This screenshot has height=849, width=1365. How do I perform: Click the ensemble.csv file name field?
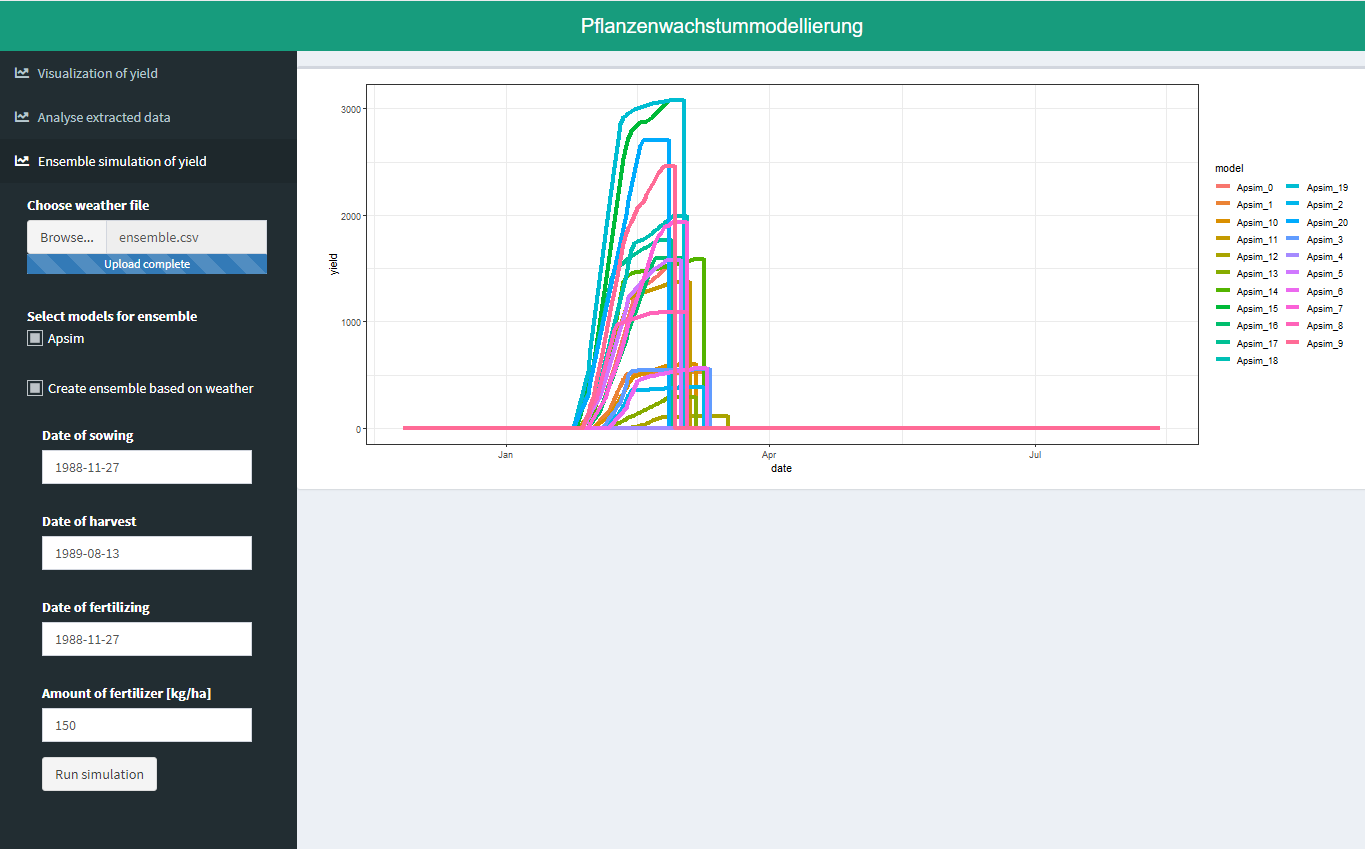pos(186,238)
